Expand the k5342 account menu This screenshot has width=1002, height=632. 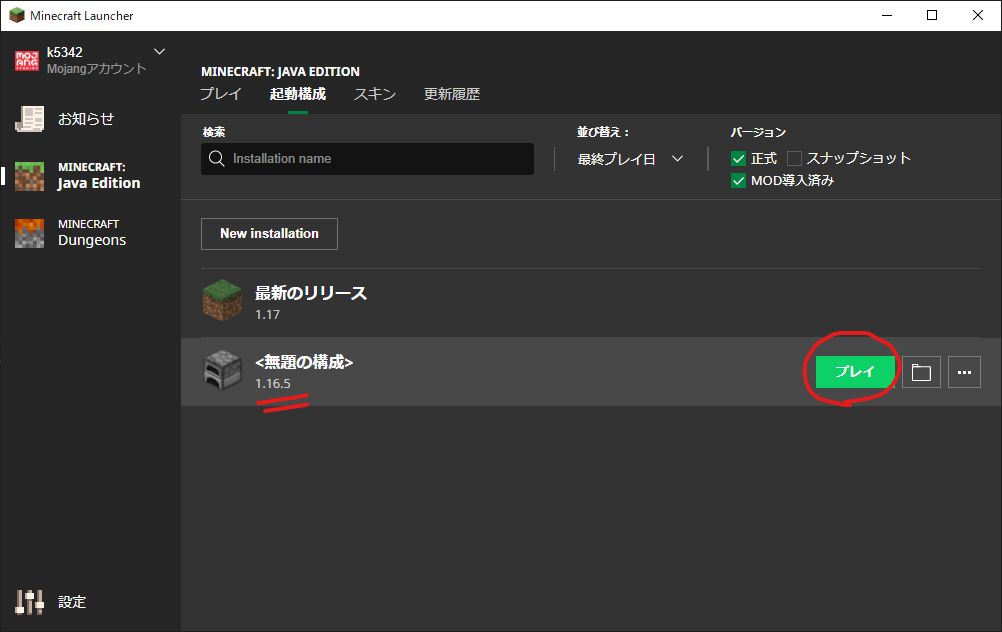[x=157, y=50]
